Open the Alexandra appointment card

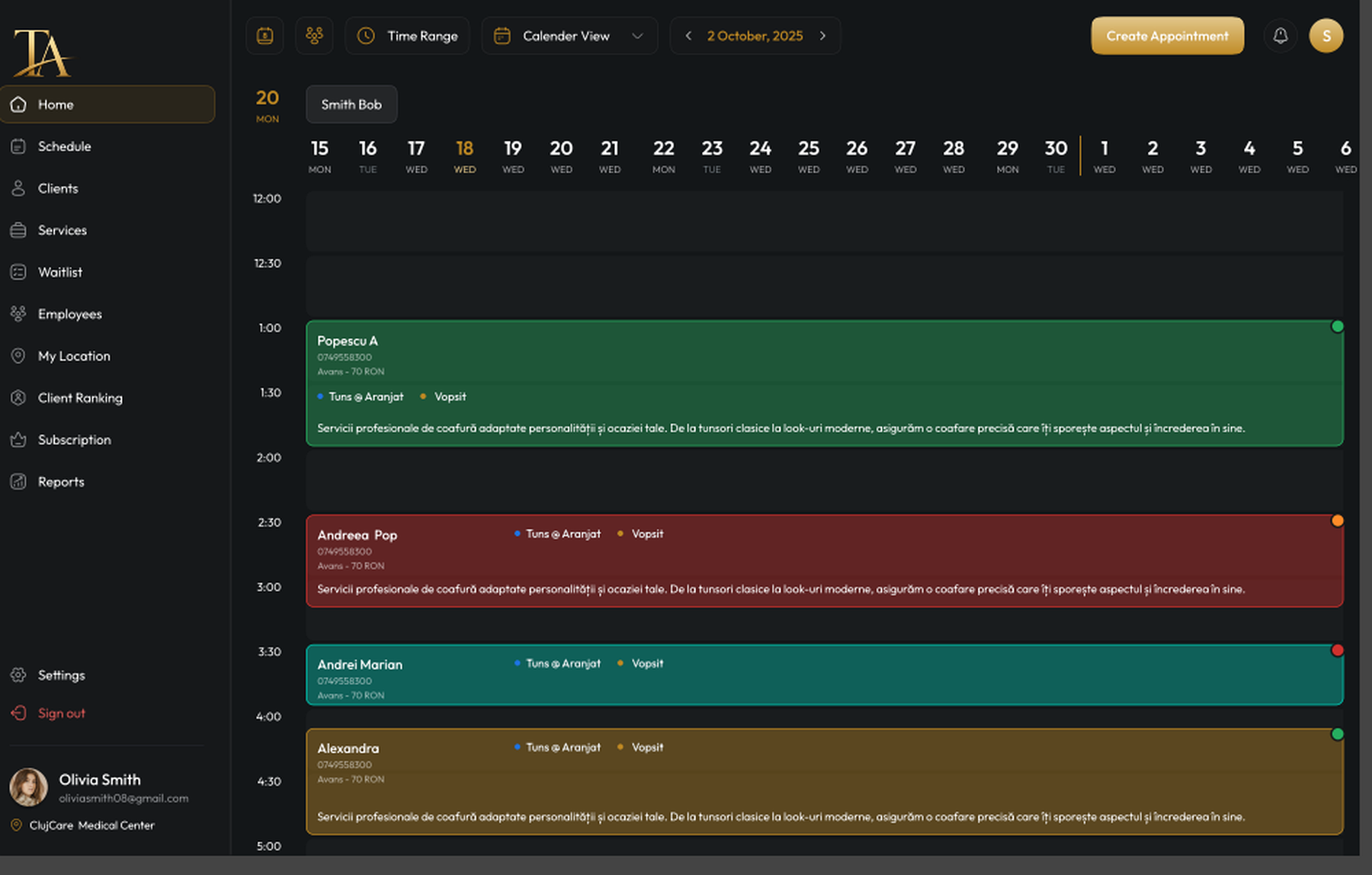point(825,782)
